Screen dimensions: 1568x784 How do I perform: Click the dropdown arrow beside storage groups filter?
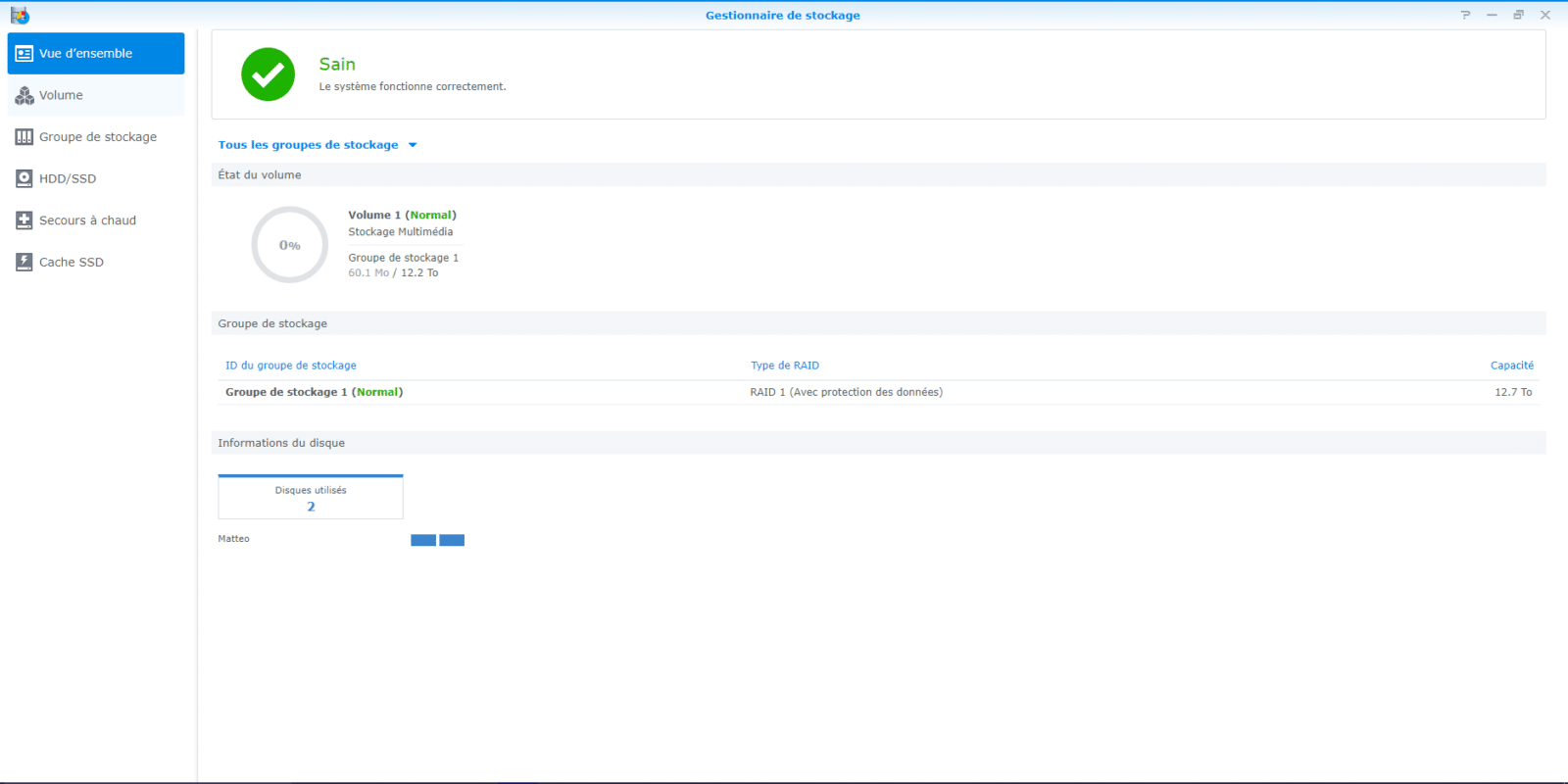pos(413,145)
